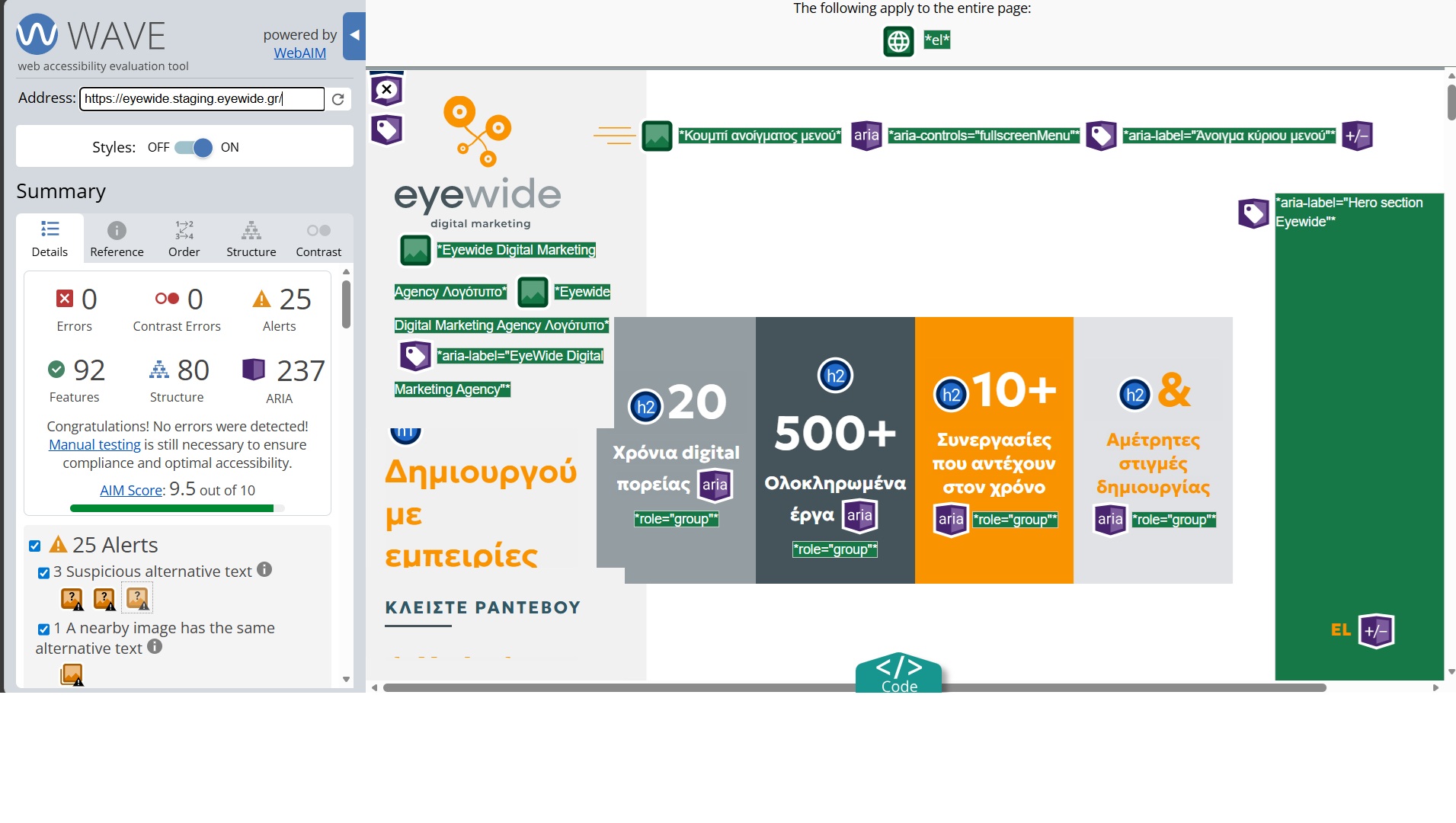Click the horizontal scrollbar under the page preview
This screenshot has width=1456, height=823.
(x=853, y=687)
